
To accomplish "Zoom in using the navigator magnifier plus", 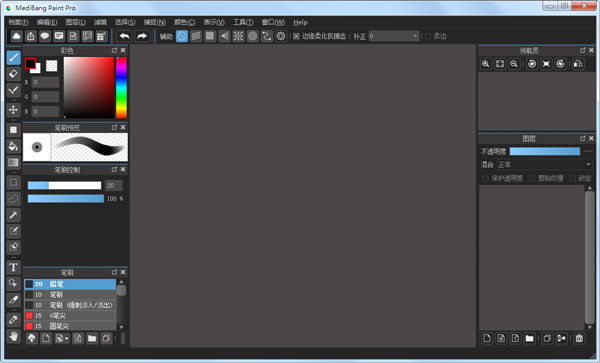I will [x=486, y=64].
